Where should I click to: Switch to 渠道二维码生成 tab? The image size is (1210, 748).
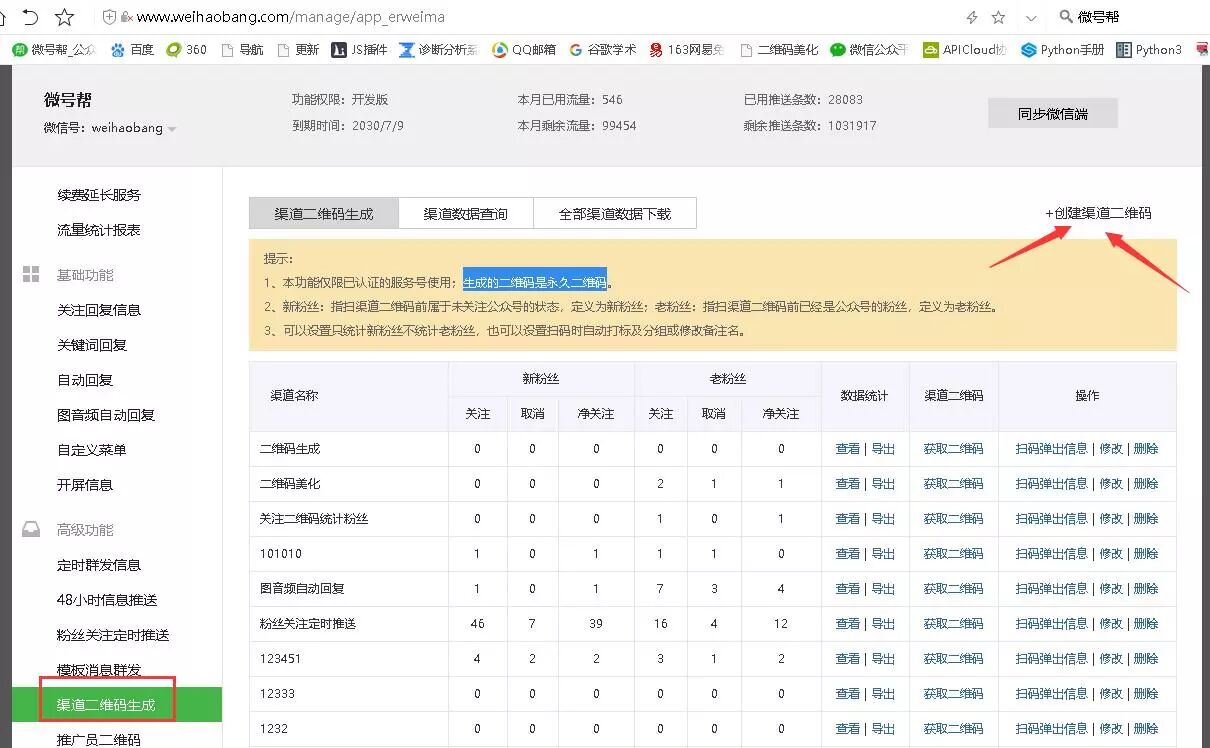tap(324, 213)
